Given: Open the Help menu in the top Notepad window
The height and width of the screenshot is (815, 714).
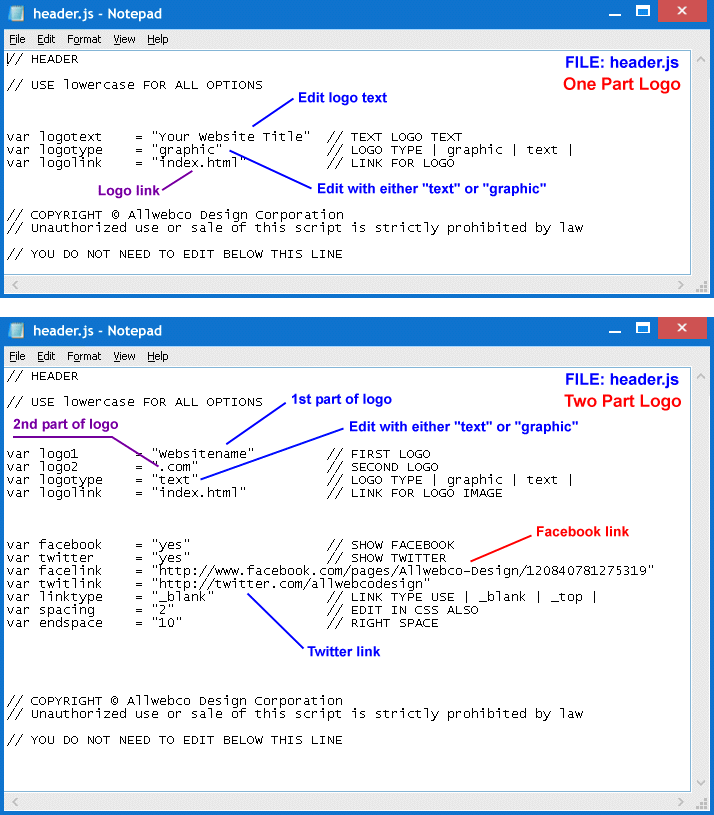Looking at the screenshot, I should pos(158,39).
